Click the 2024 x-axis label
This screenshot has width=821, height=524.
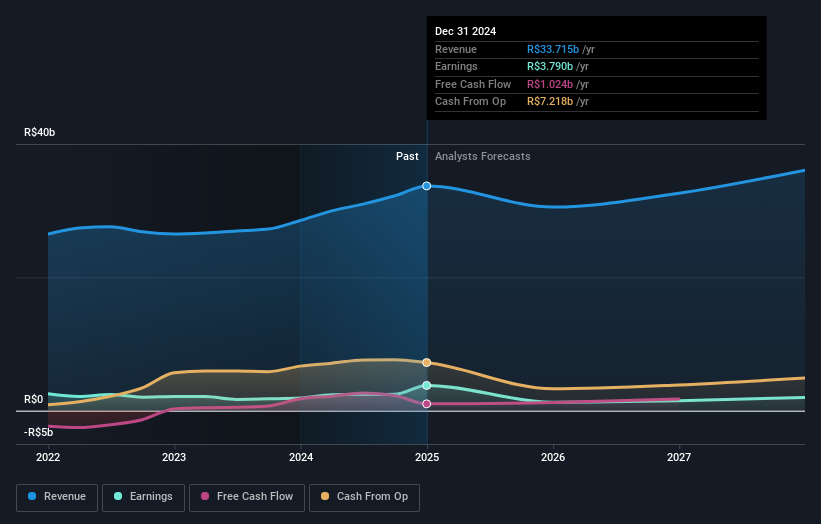click(301, 457)
